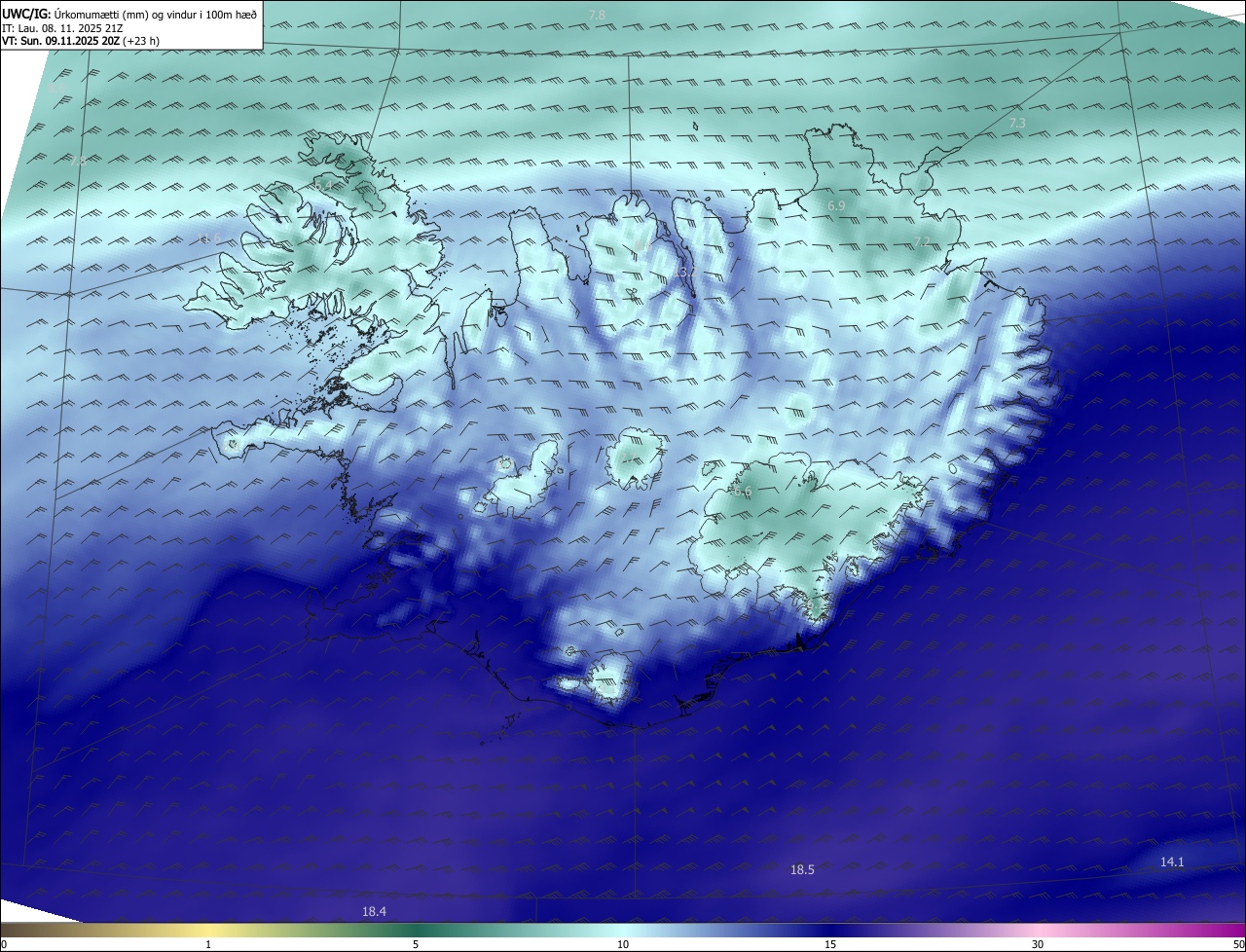Click the 5 tick on the color scale
The image size is (1246, 952).
click(416, 944)
